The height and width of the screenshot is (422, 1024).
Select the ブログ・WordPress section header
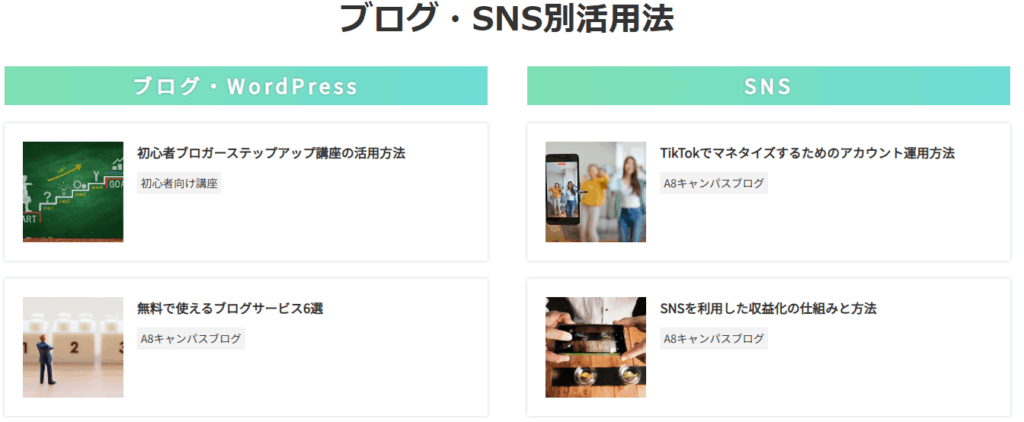246,86
